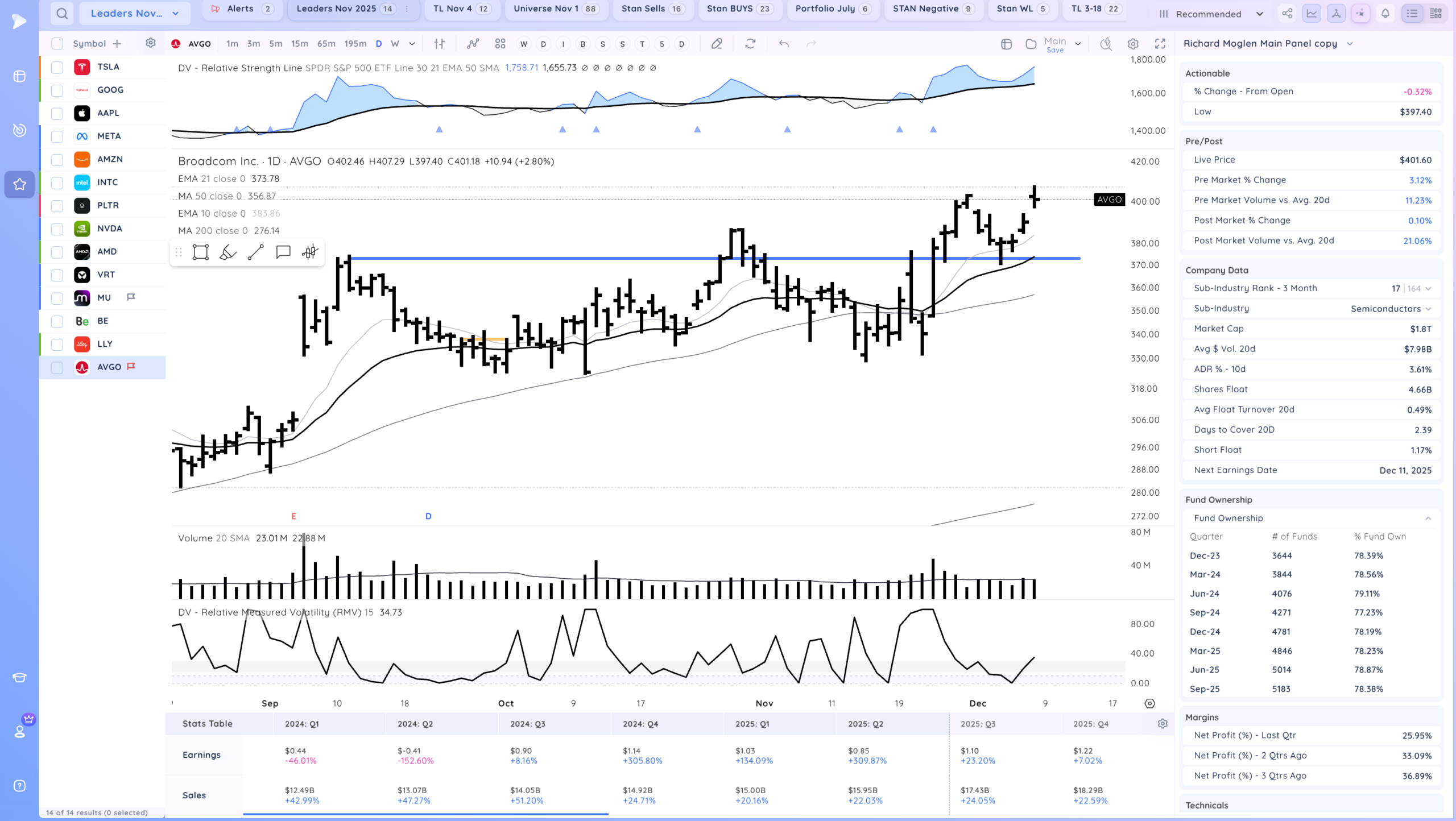Select the 15m timeframe button
The width and height of the screenshot is (1456, 821).
(x=299, y=44)
